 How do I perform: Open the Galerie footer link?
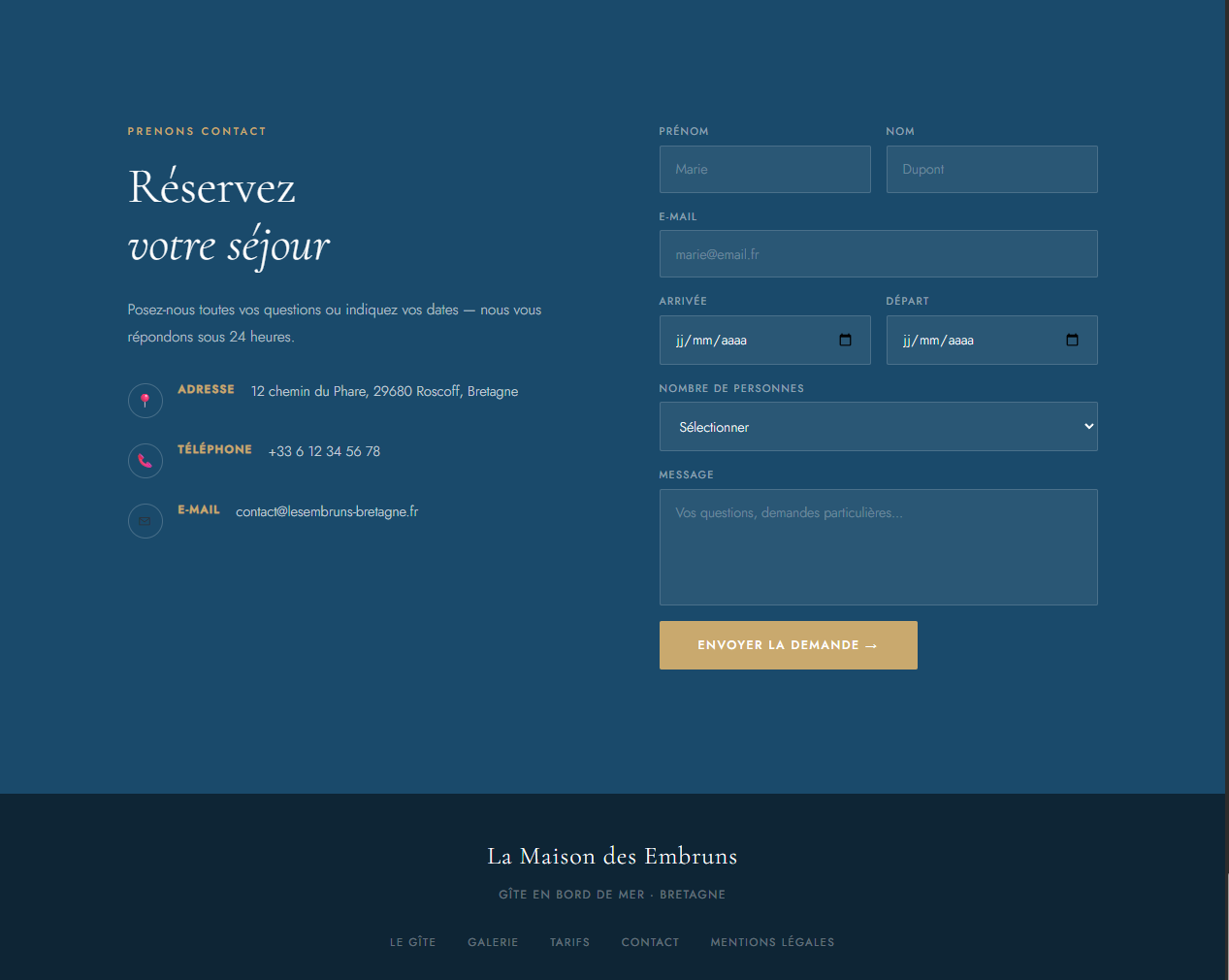(x=493, y=942)
